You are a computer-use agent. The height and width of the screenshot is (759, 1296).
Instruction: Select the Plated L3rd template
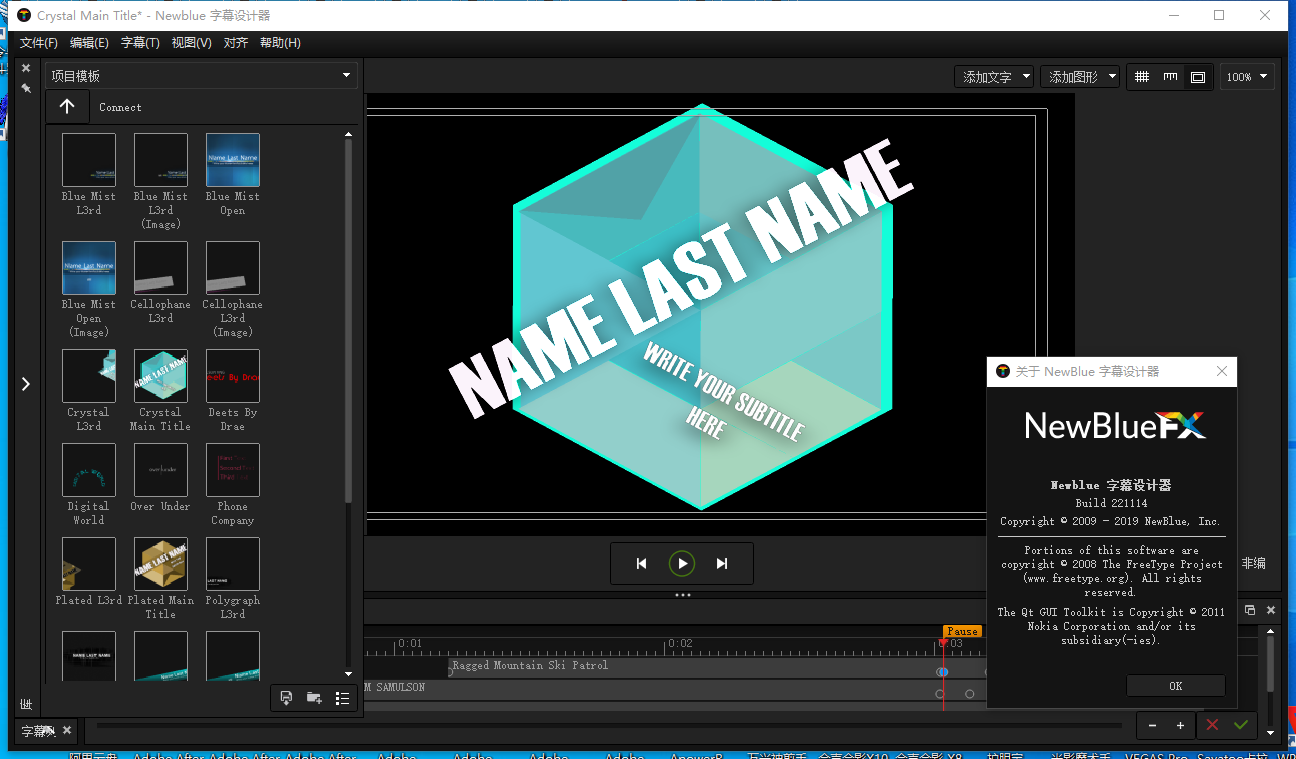tap(89, 571)
